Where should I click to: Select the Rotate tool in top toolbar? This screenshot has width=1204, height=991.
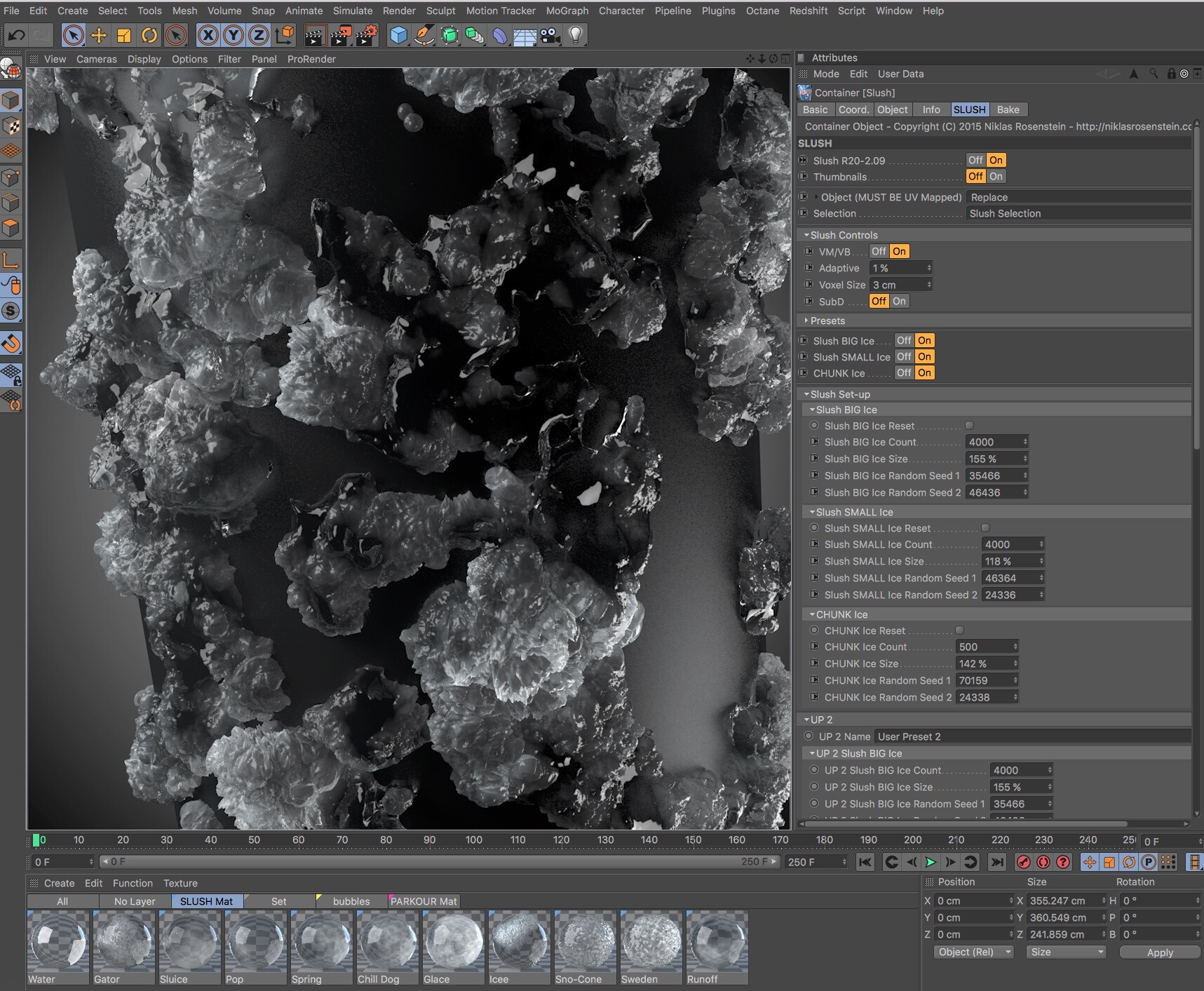149,35
